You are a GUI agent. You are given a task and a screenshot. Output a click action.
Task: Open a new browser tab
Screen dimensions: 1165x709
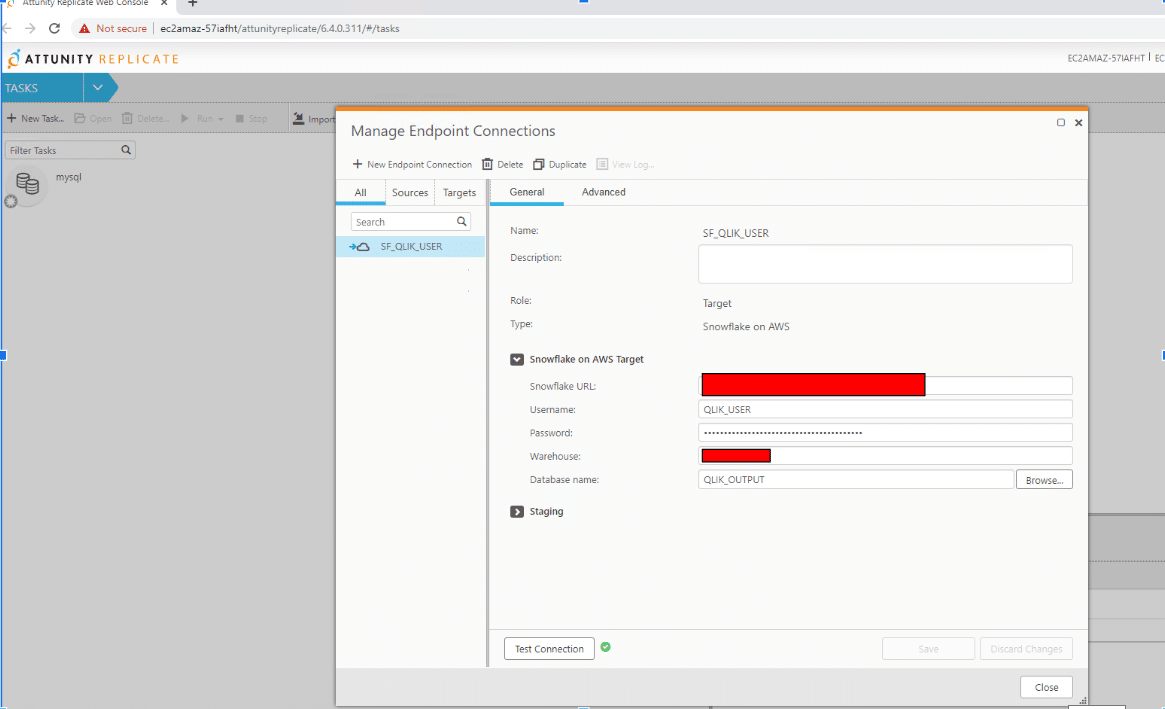tap(192, 3)
